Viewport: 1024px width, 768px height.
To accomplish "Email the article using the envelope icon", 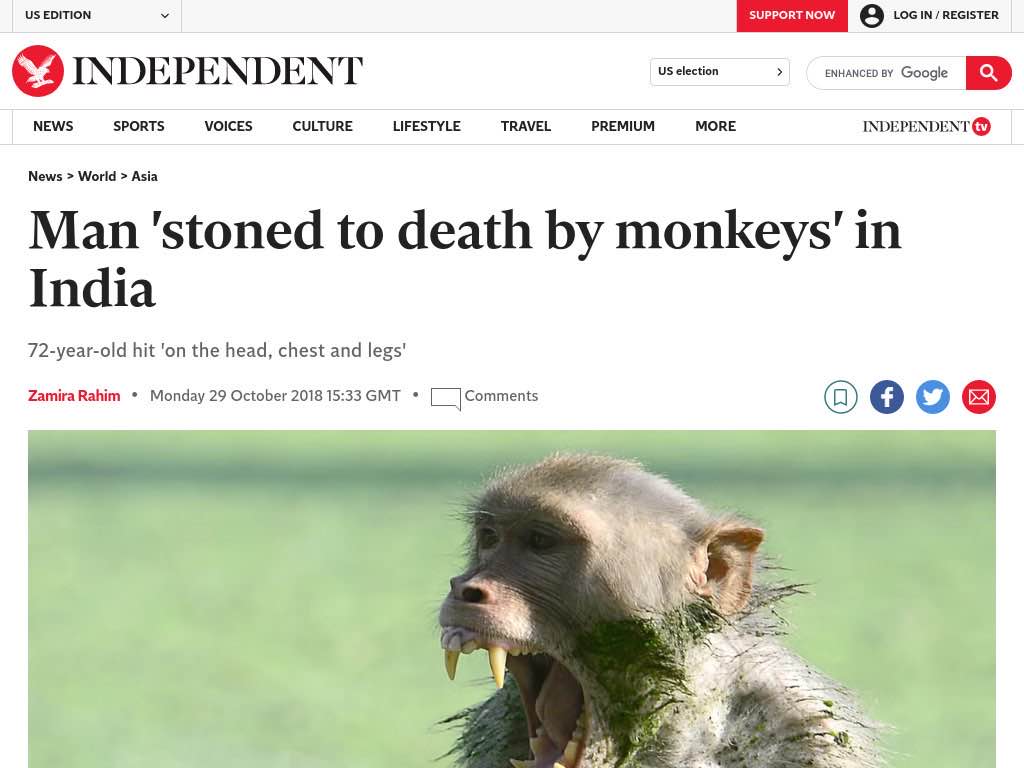I will click(978, 396).
